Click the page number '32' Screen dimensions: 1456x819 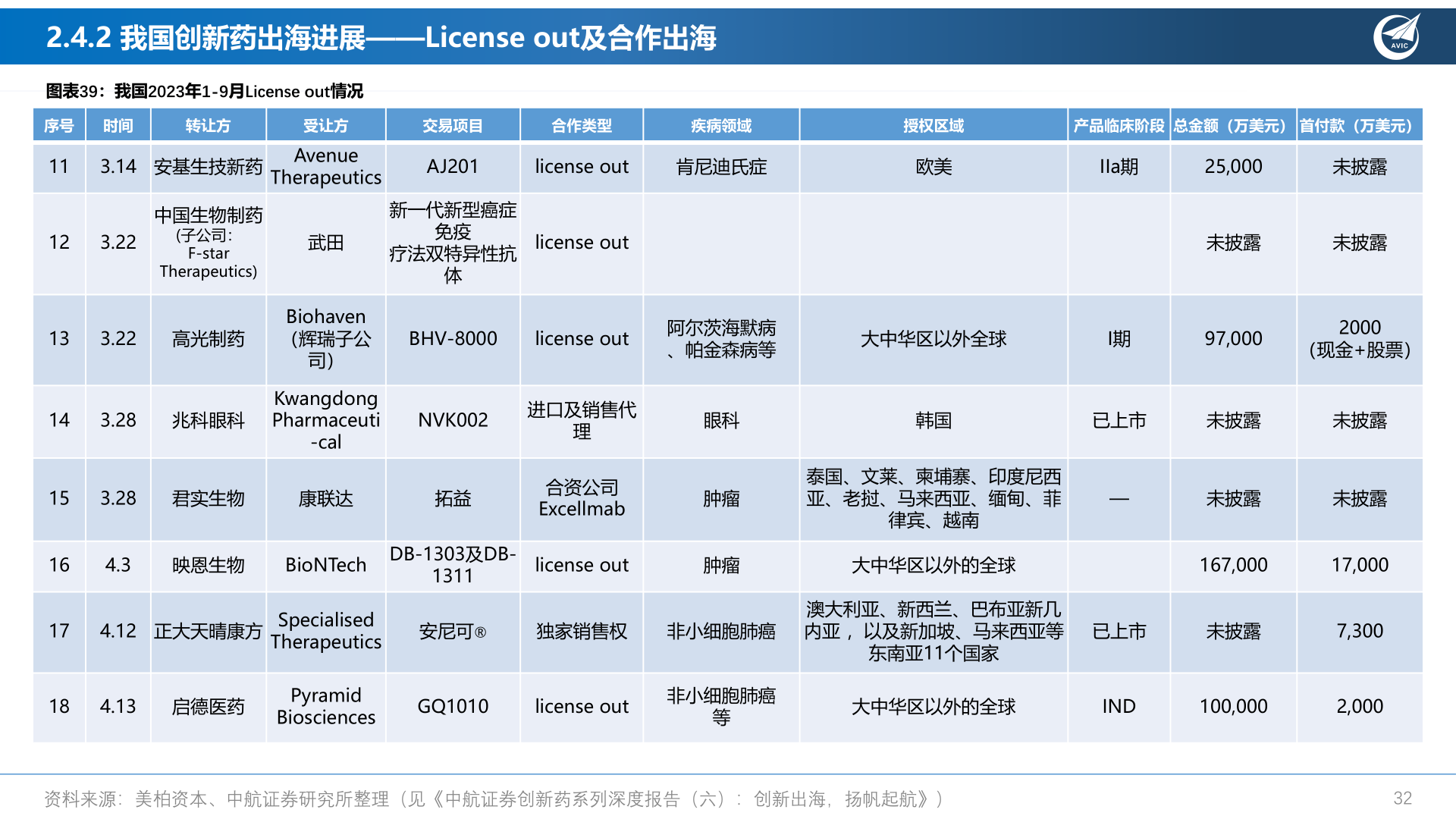tap(1402, 799)
